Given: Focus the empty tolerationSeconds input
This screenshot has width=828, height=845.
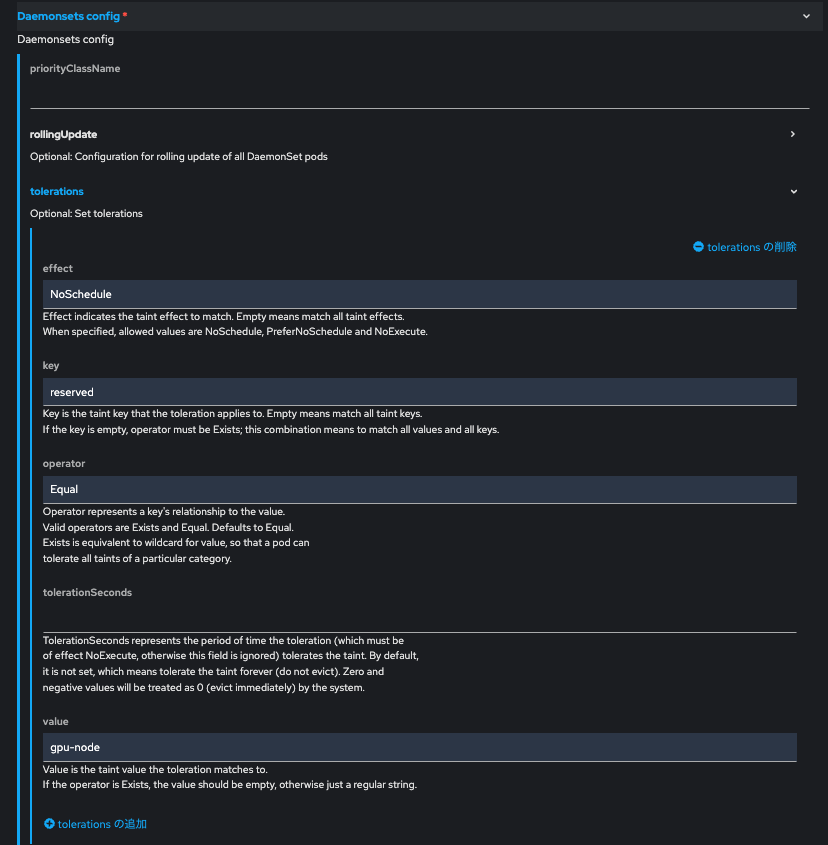Looking at the screenshot, I should (419, 618).
